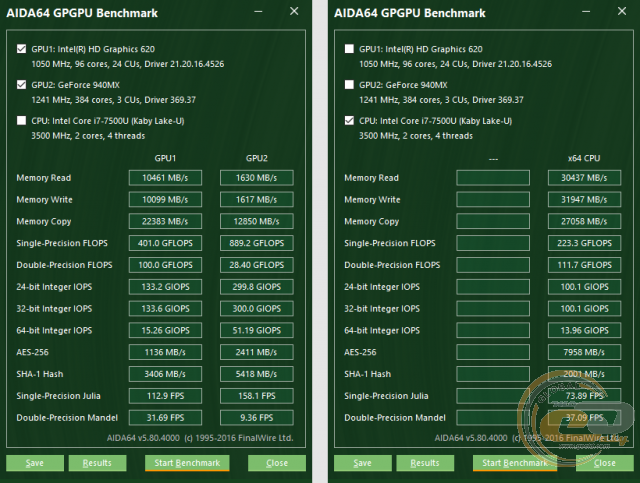The image size is (640, 483).
Task: Click empty Single-Precision FLOPS field in right window
Action: 493,243
